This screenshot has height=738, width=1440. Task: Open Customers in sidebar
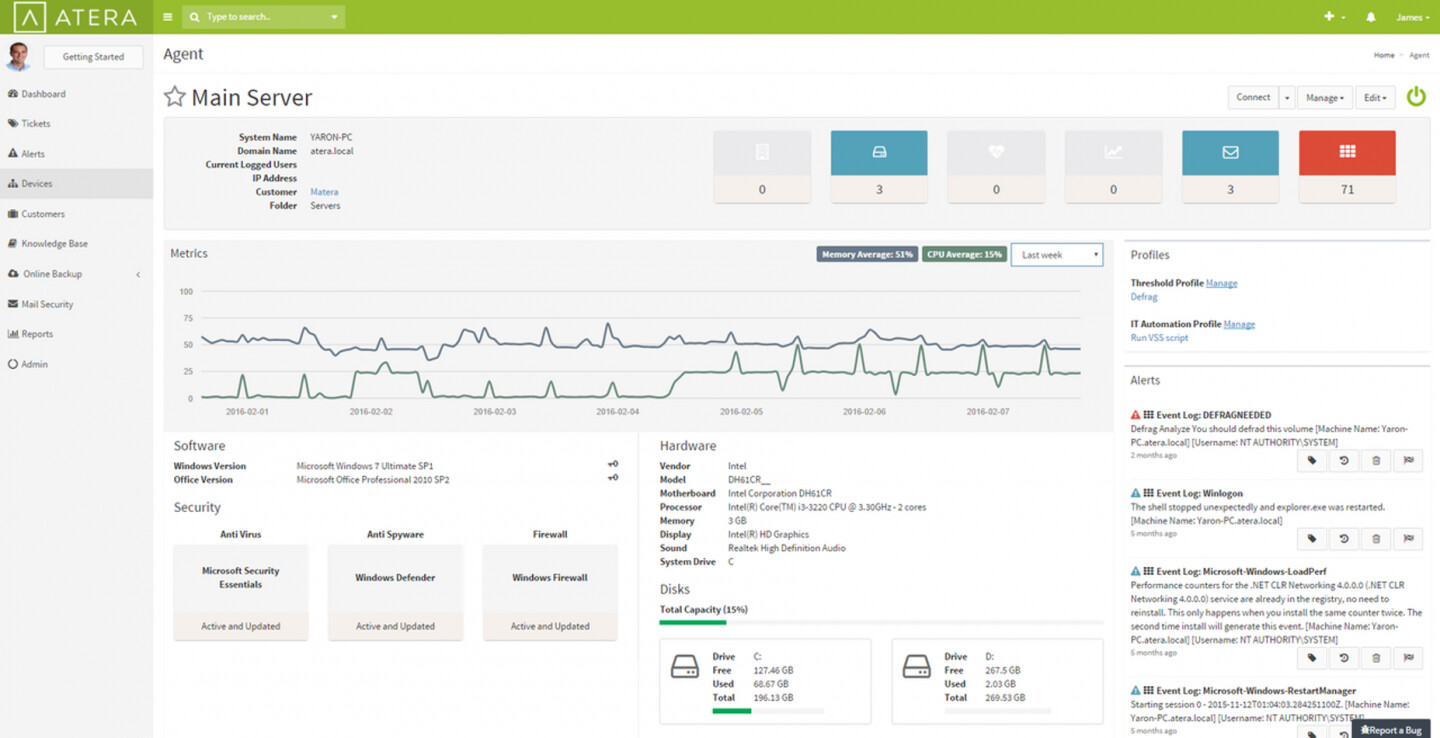click(x=76, y=214)
